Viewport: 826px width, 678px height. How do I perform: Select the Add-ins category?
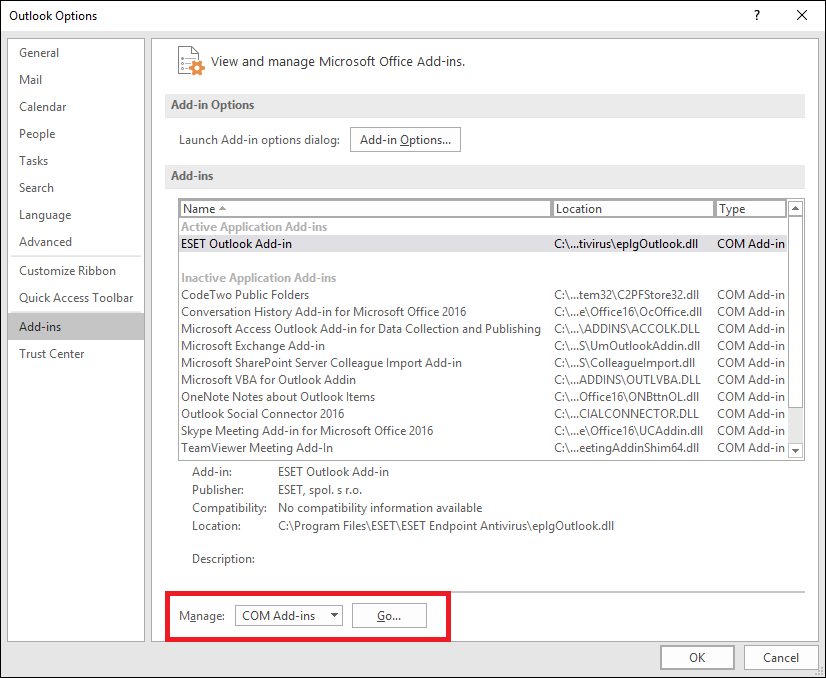[76, 327]
